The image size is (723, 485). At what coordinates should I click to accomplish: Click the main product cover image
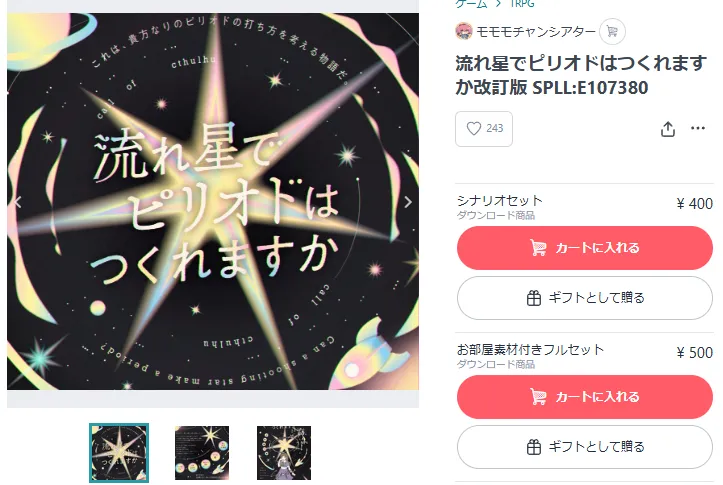[x=213, y=201]
